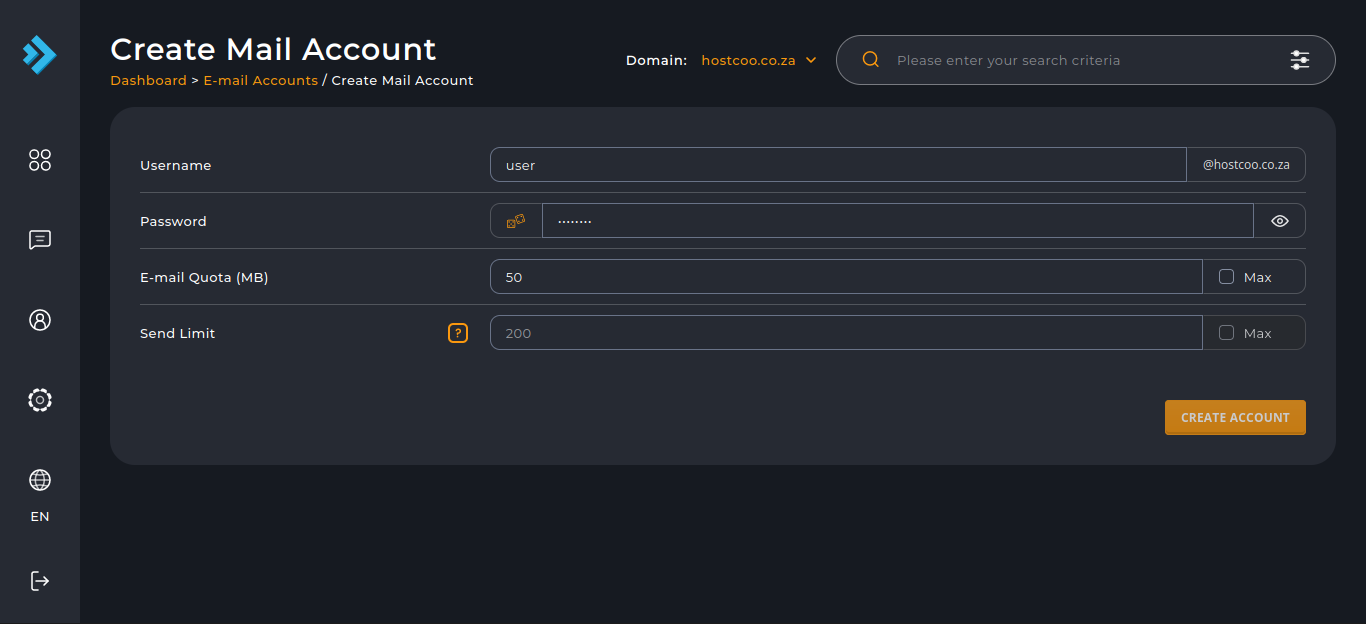The image size is (1366, 624).
Task: Open the search filter sliders icon
Action: 1300,60
